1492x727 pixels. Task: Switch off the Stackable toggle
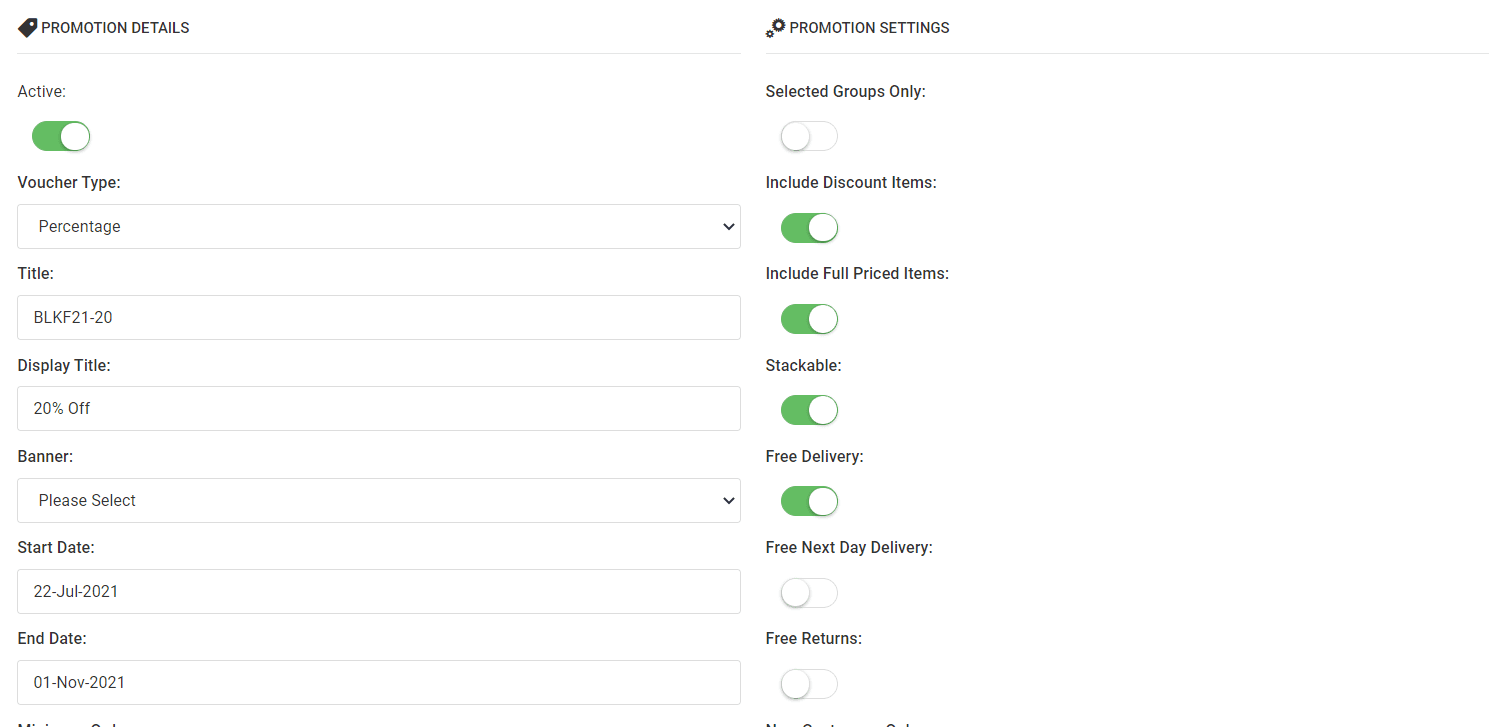[x=809, y=410]
